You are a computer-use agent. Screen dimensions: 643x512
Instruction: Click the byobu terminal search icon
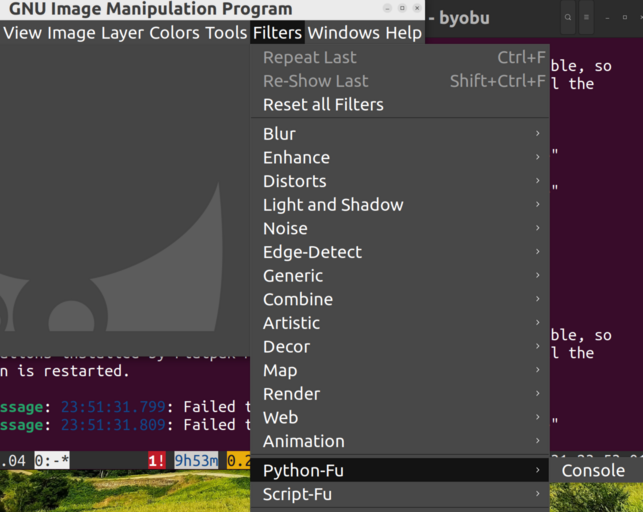click(x=568, y=17)
